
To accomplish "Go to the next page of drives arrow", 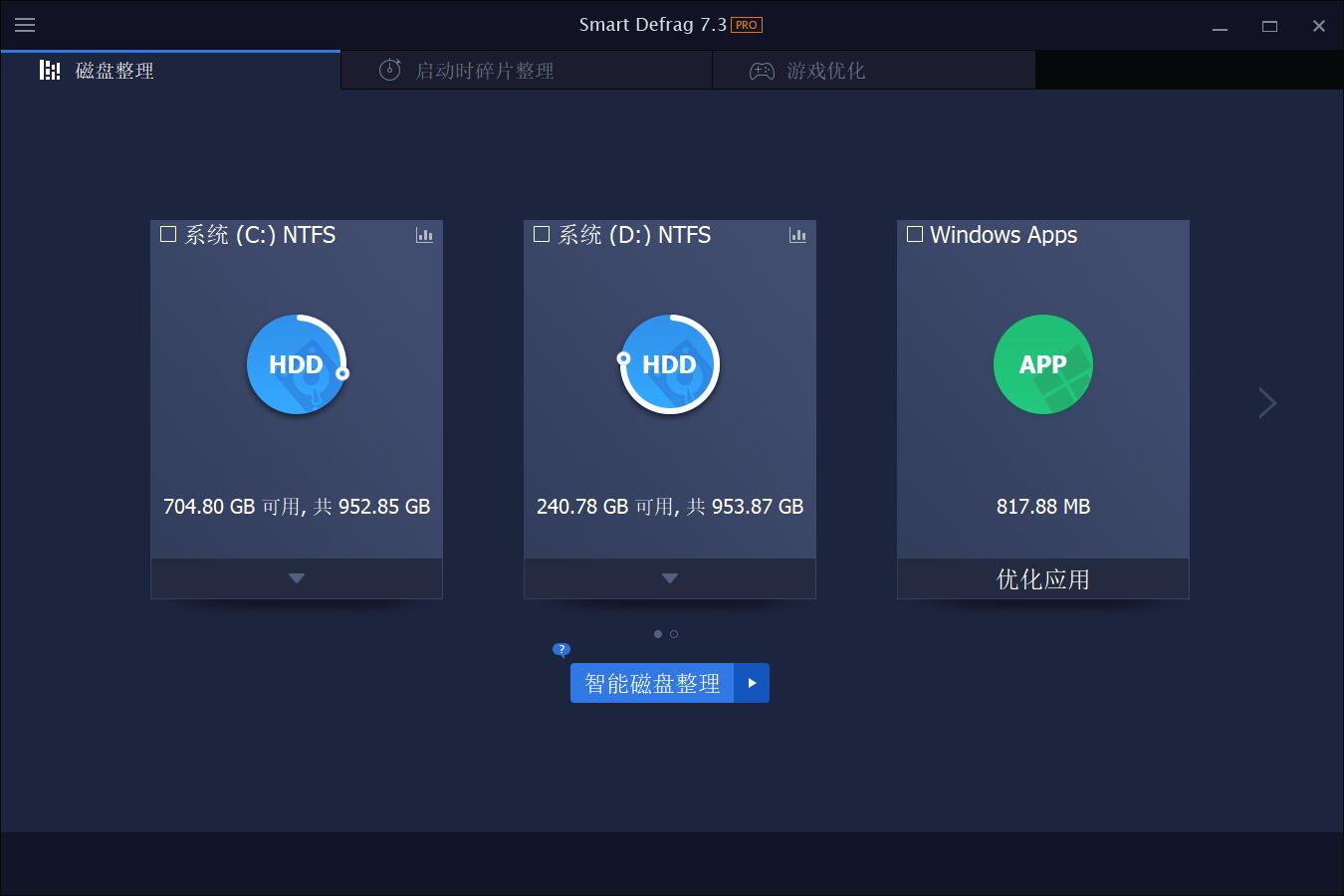I will click(x=1267, y=402).
